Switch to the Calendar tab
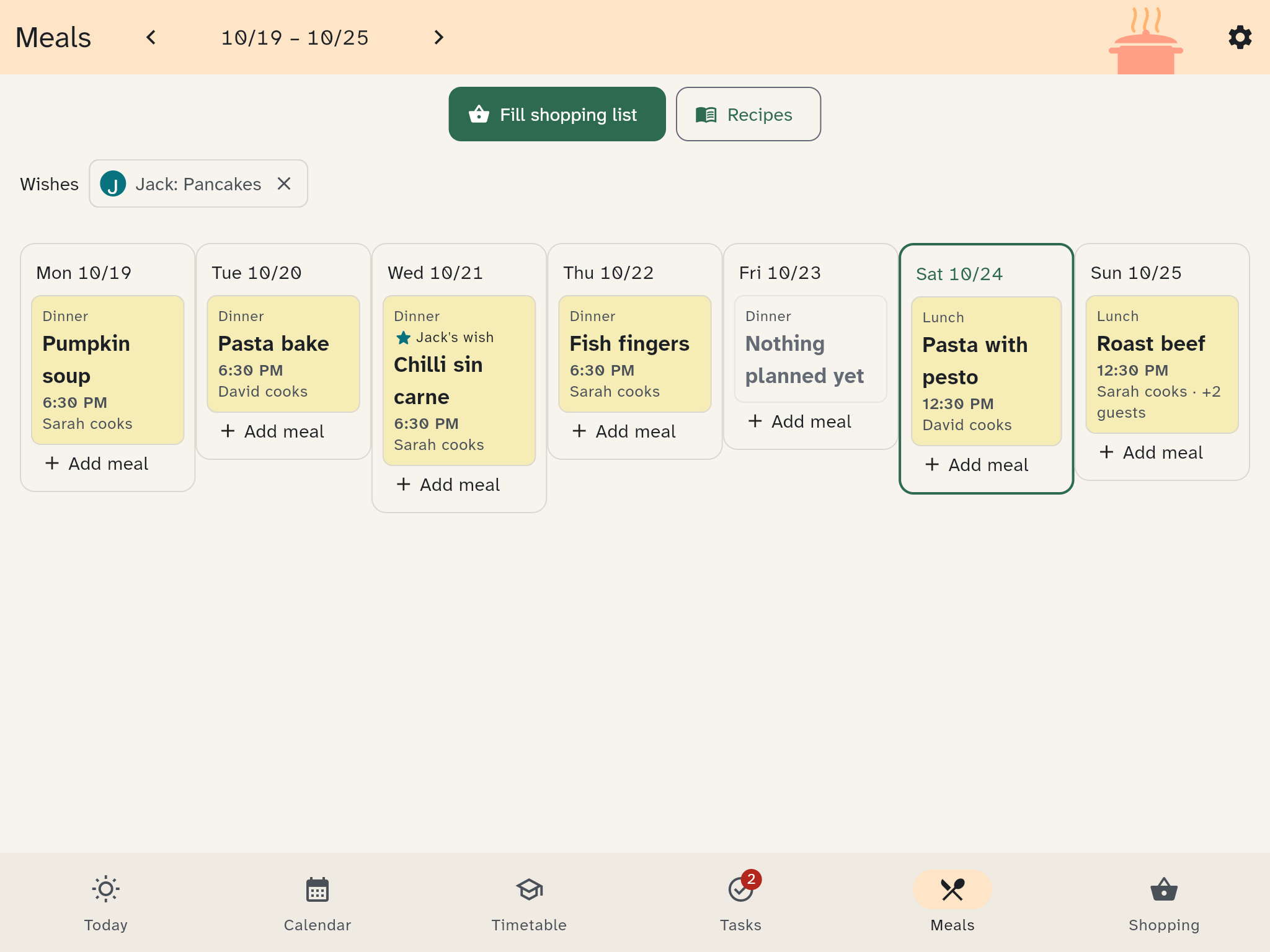 tap(317, 902)
